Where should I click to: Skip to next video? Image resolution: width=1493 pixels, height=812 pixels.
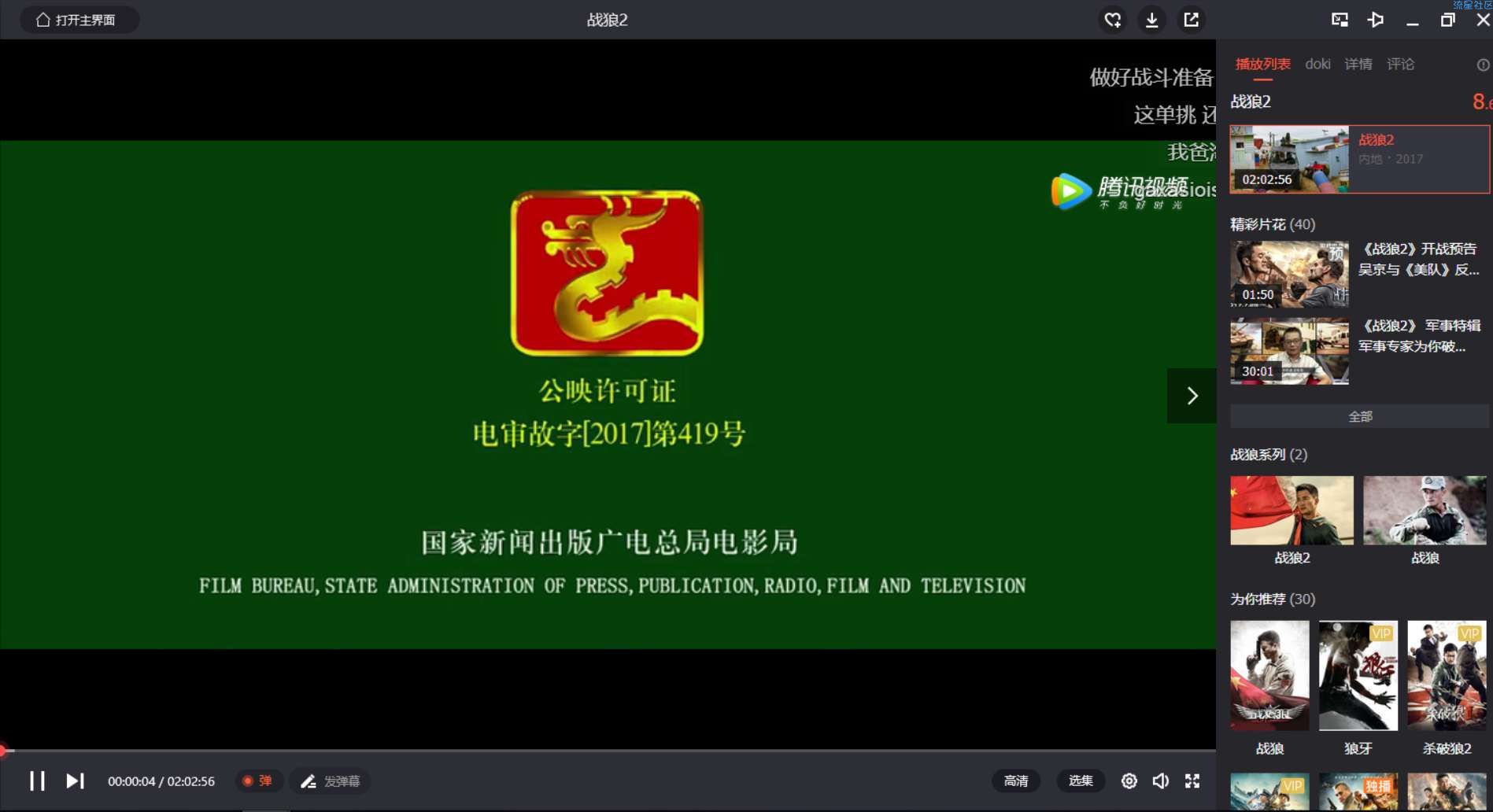point(75,781)
